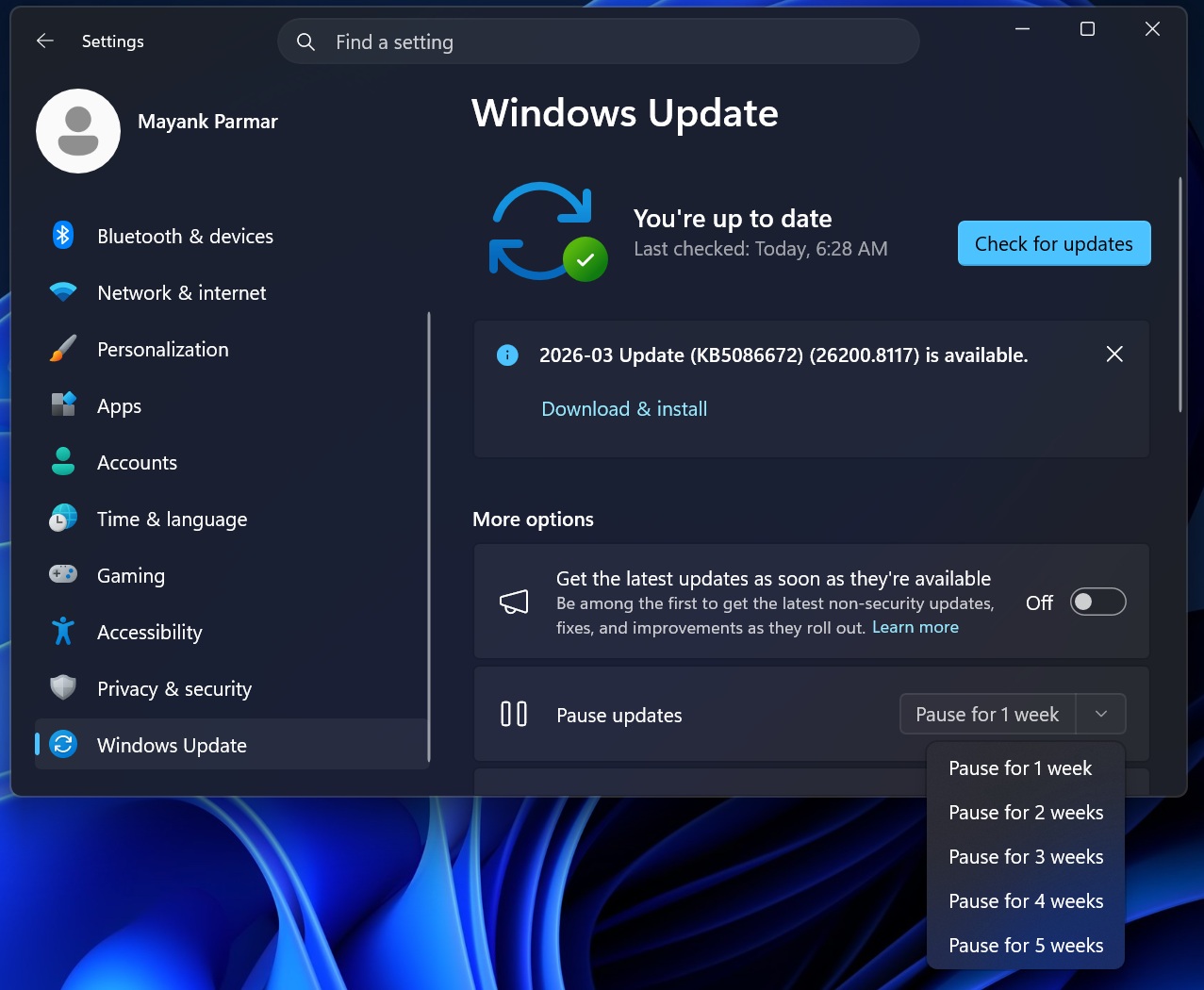Open Network & internet via the Wi-Fi icon
The height and width of the screenshot is (990, 1204).
pyautogui.click(x=62, y=292)
